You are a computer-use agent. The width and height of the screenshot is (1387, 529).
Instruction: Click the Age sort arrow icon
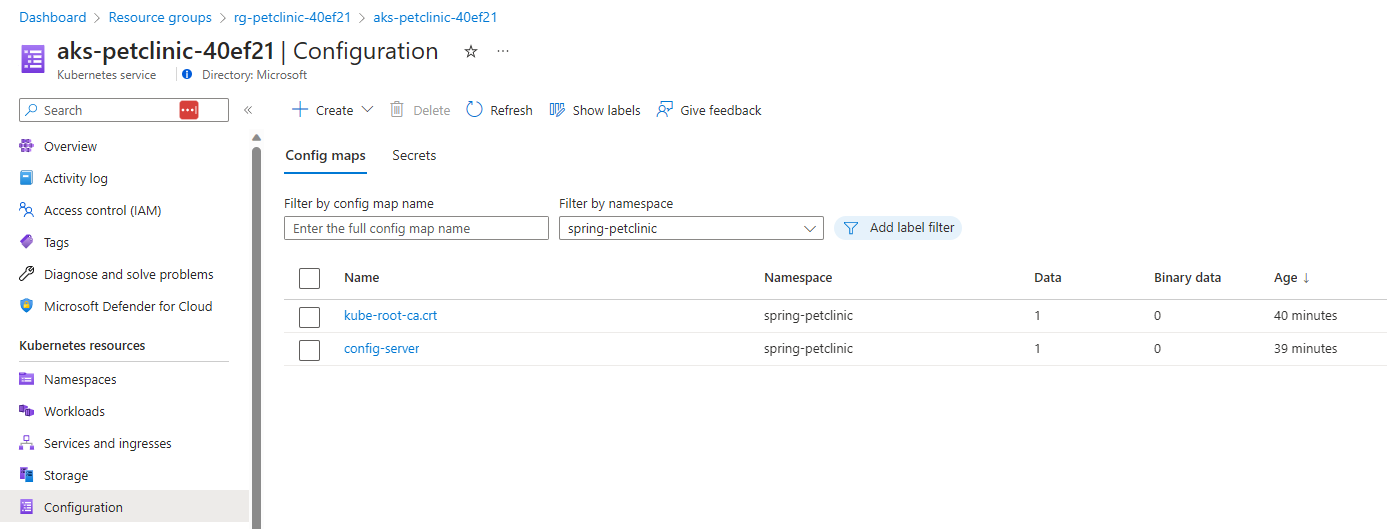pos(1306,277)
